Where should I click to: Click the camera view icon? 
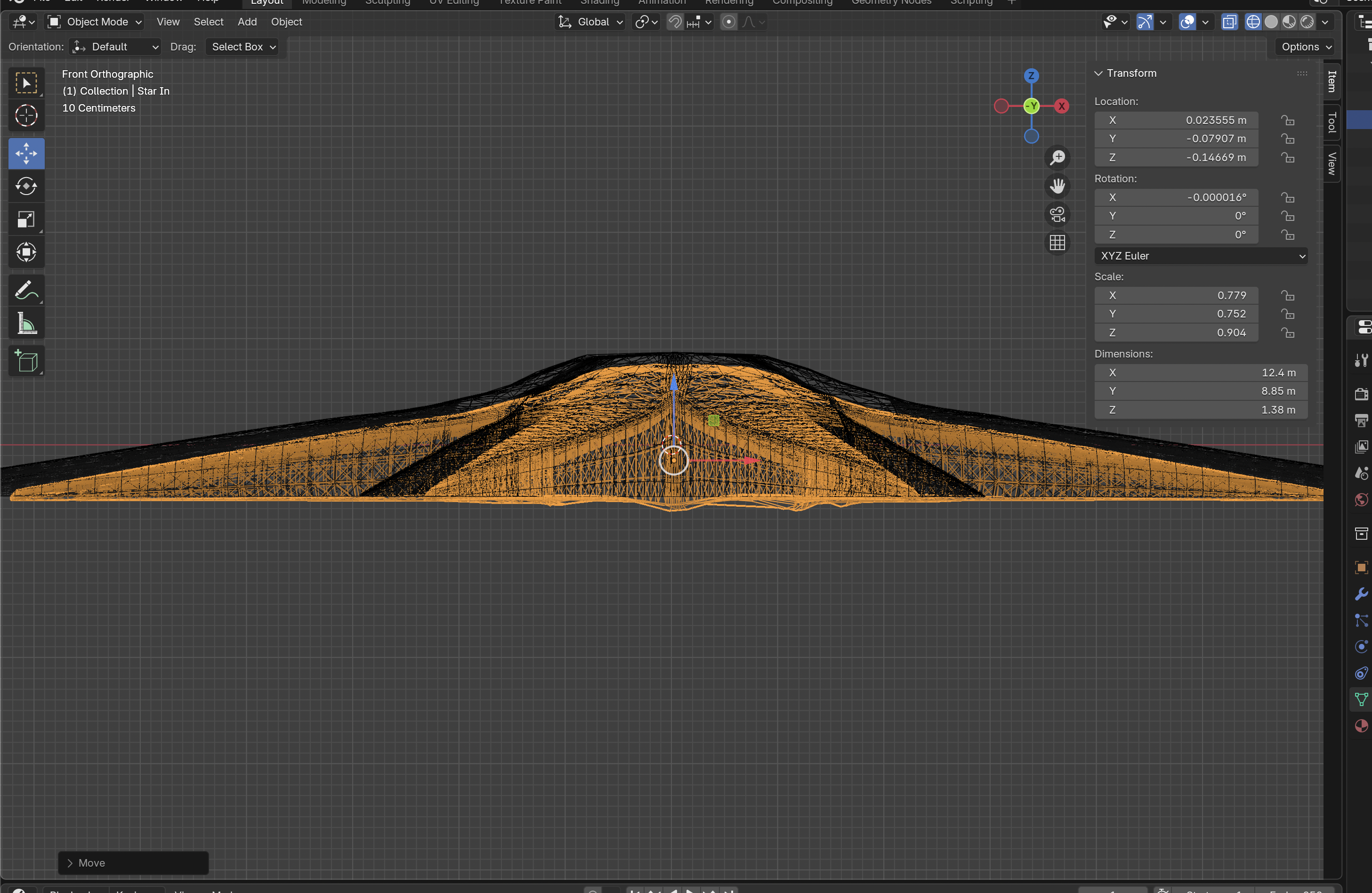click(x=1057, y=214)
